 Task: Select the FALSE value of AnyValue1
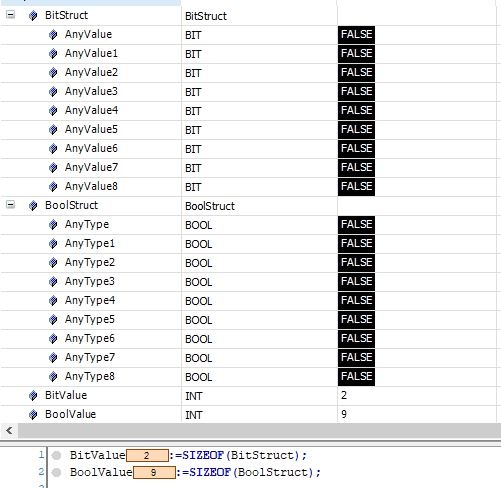356,53
